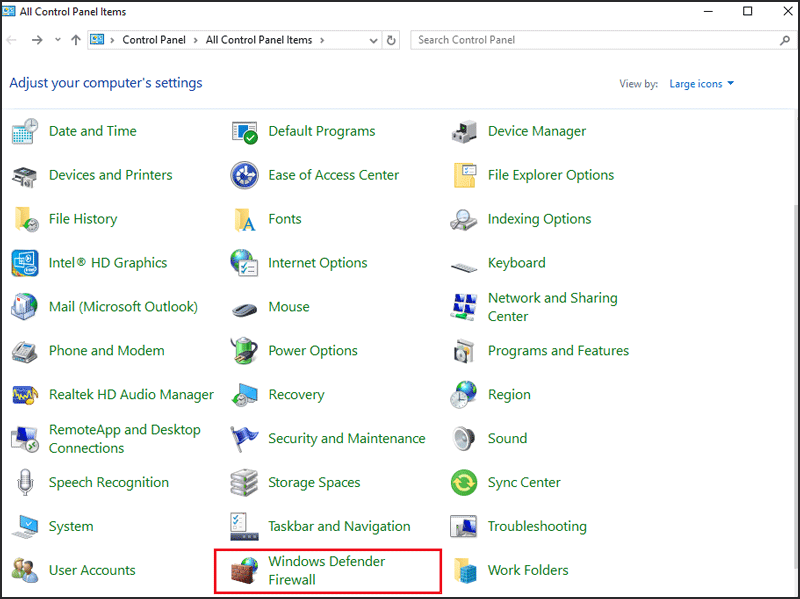Open the Network and Sharing Center icon

tap(464, 307)
